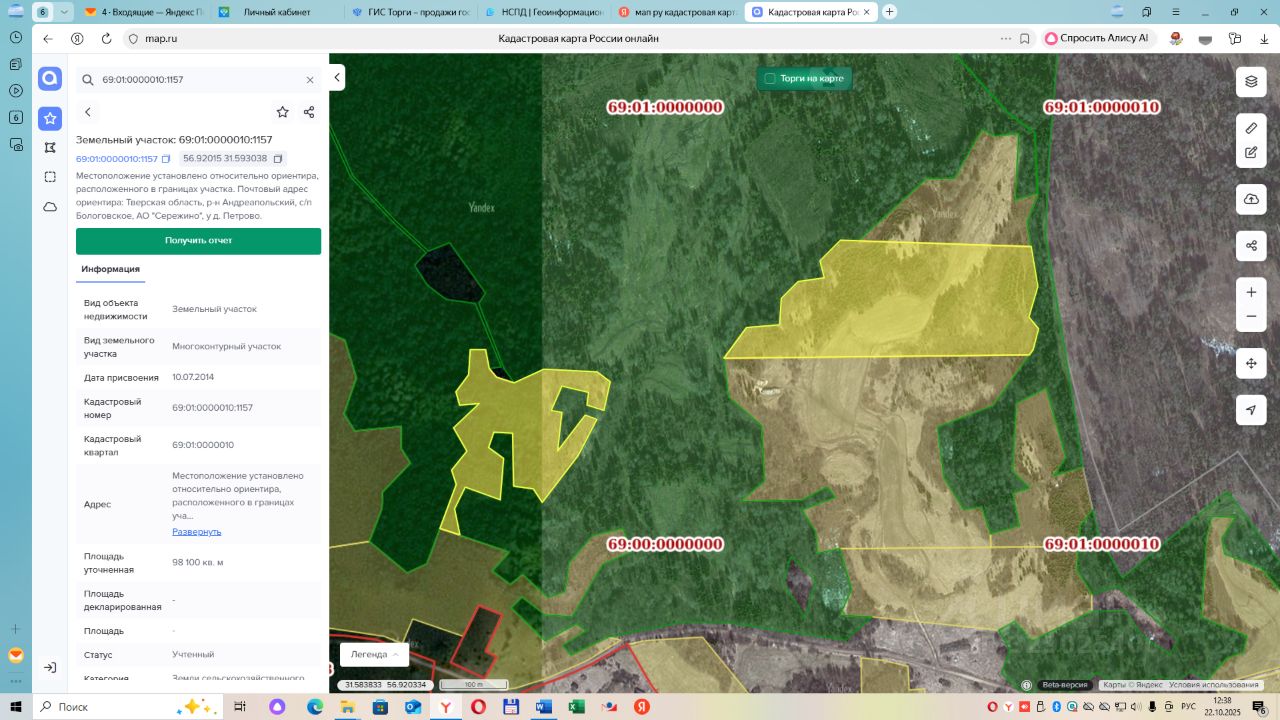Bookmark this page in the browser

[1025, 38]
